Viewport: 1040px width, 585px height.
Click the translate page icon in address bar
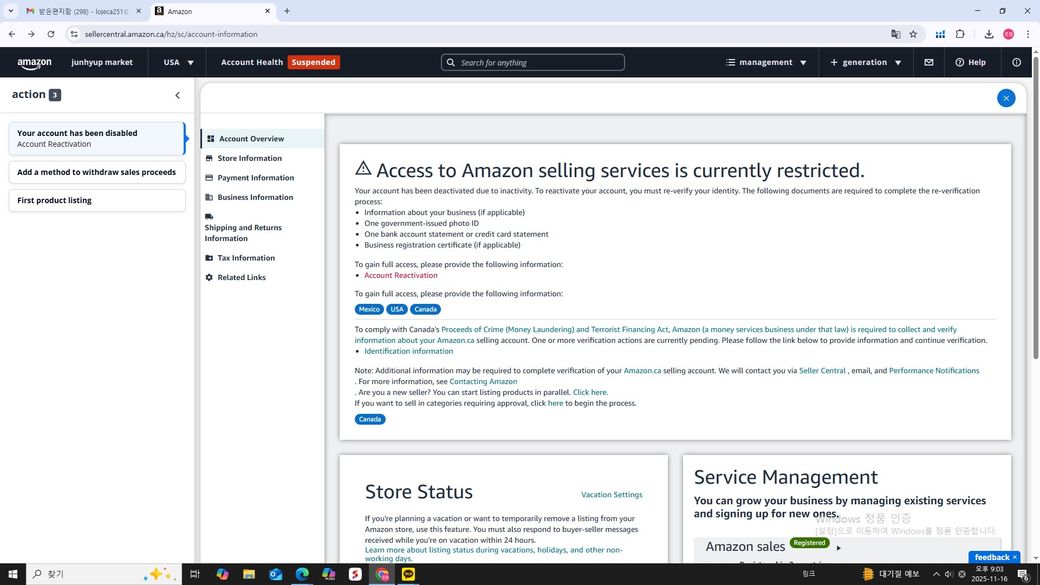895,34
